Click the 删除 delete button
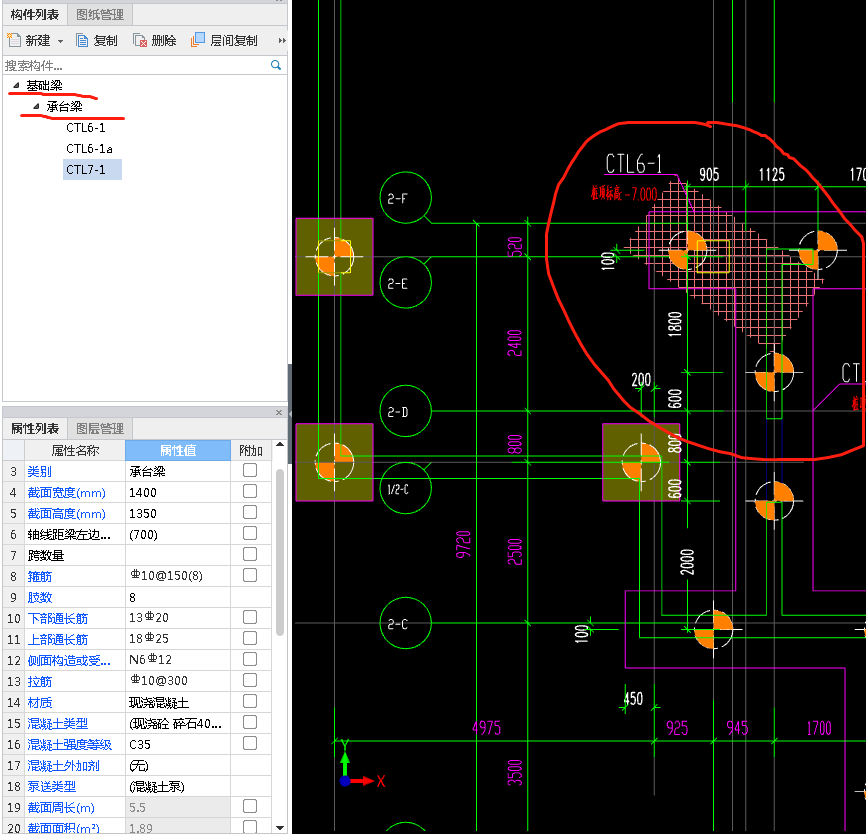866x834 pixels. [x=155, y=40]
